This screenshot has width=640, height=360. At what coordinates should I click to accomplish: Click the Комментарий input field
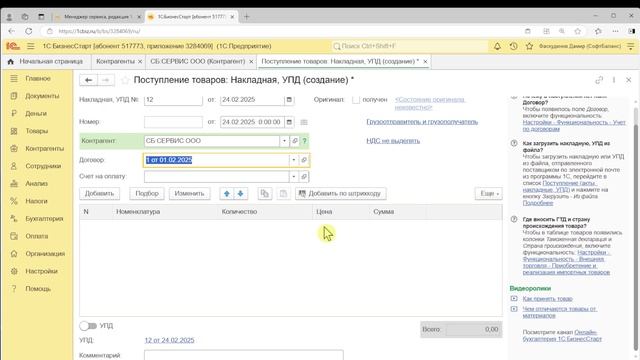[x=244, y=355]
